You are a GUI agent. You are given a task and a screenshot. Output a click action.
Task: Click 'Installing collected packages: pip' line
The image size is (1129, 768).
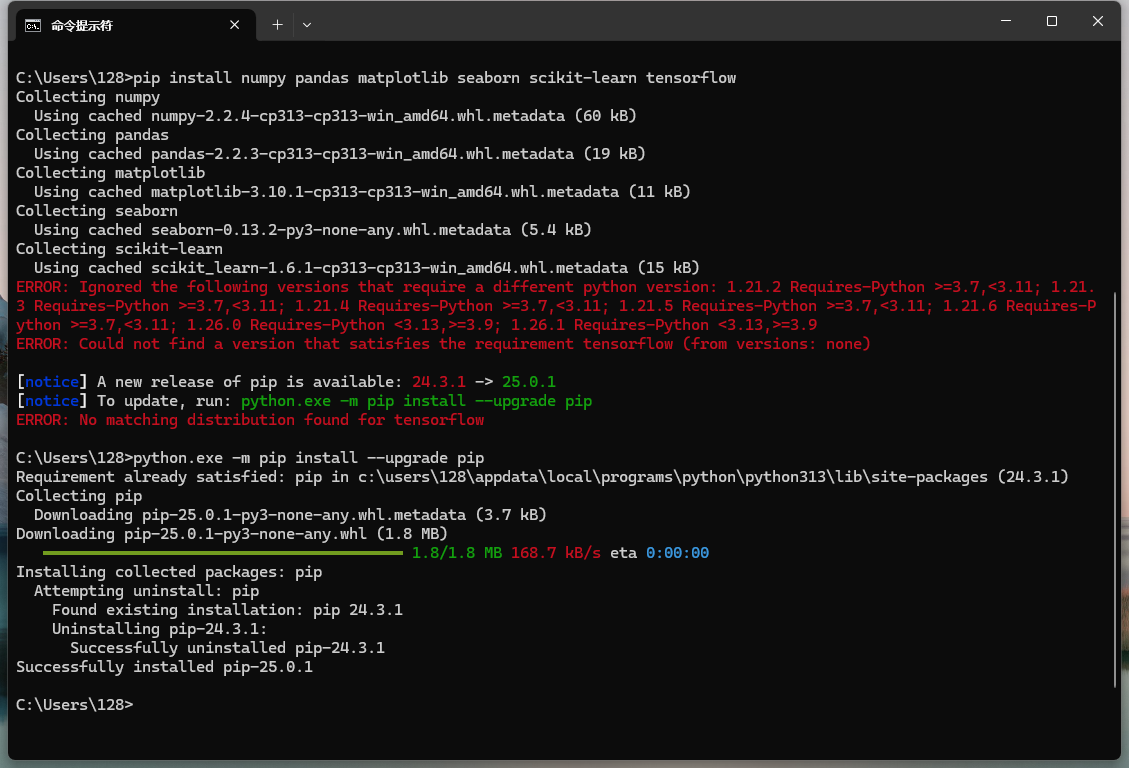[x=169, y=572]
